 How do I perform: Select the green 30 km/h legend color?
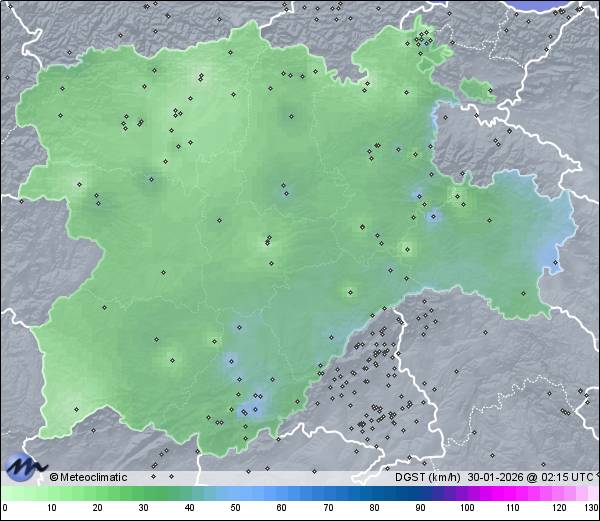coord(142,493)
